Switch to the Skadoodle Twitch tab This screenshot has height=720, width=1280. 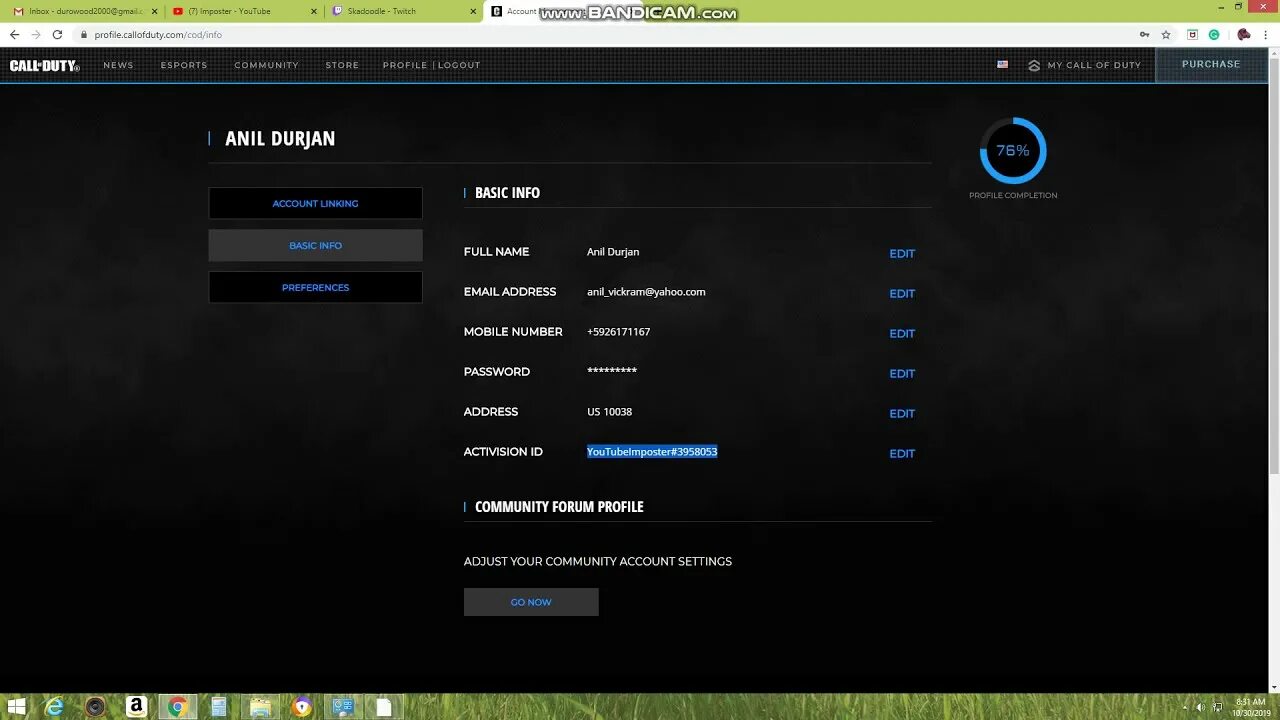click(403, 11)
